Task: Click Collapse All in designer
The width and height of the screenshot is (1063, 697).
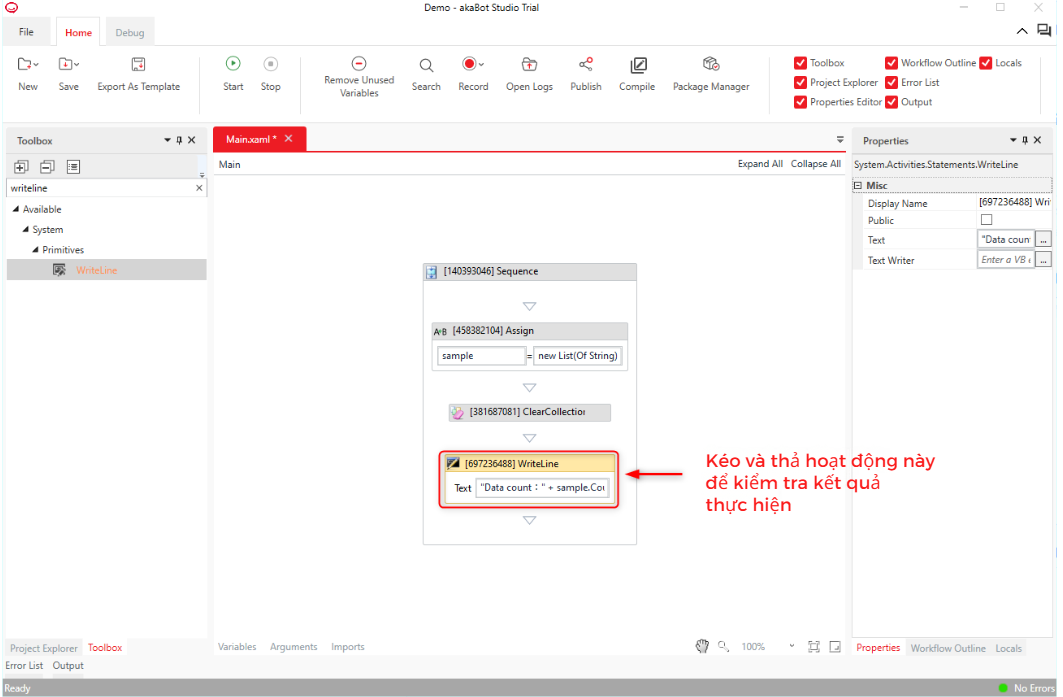Action: [816, 164]
